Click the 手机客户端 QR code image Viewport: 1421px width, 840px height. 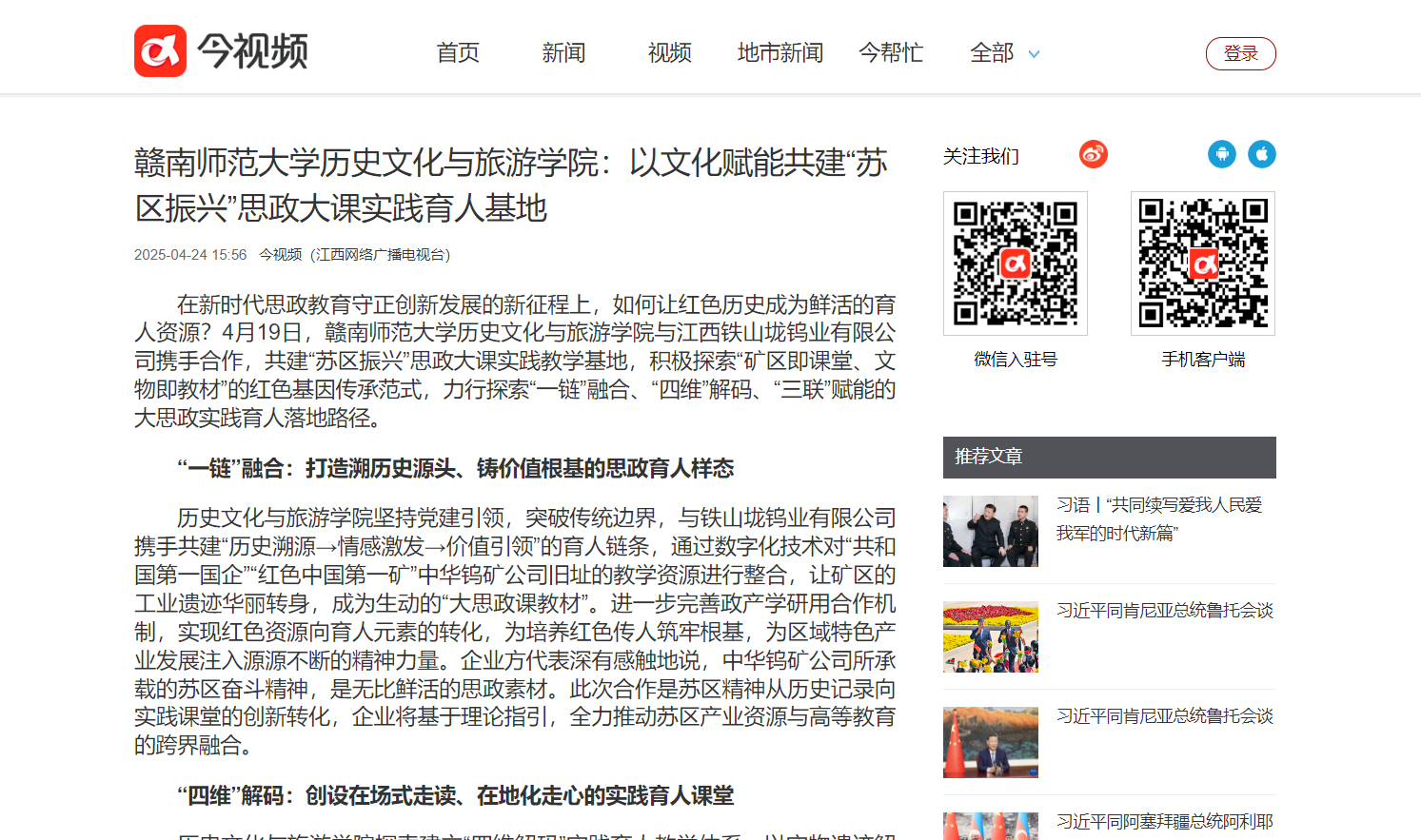pyautogui.click(x=1203, y=264)
